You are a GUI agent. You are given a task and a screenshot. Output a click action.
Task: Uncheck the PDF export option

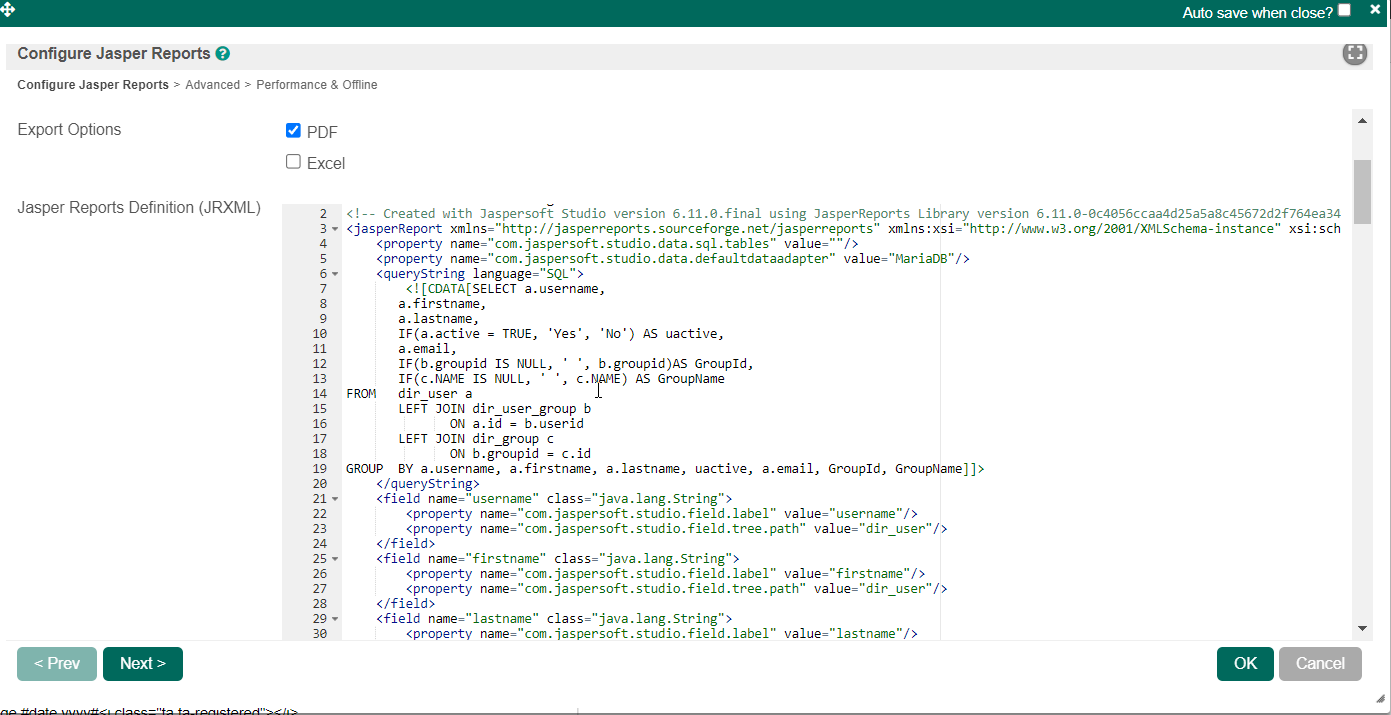(293, 131)
